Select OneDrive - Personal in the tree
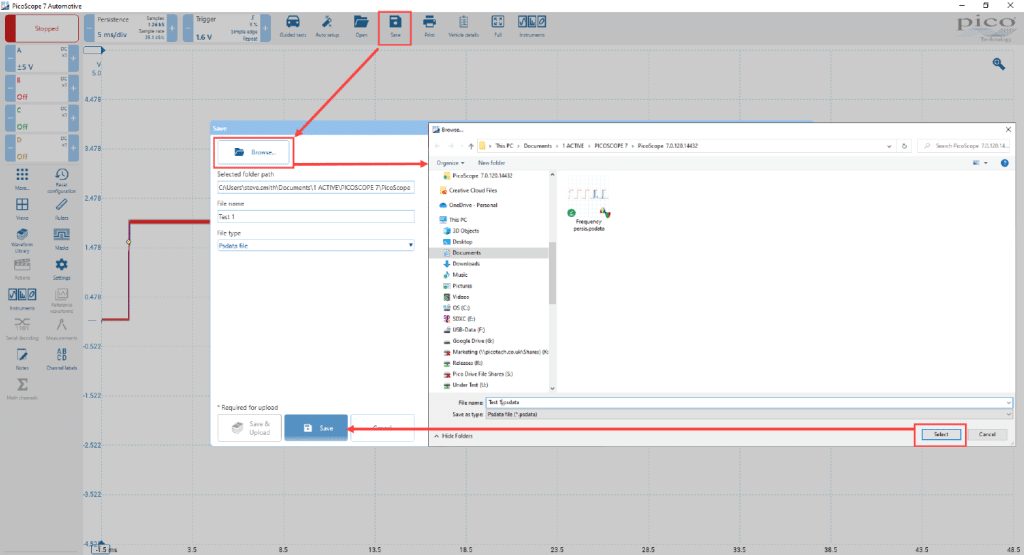 473,205
